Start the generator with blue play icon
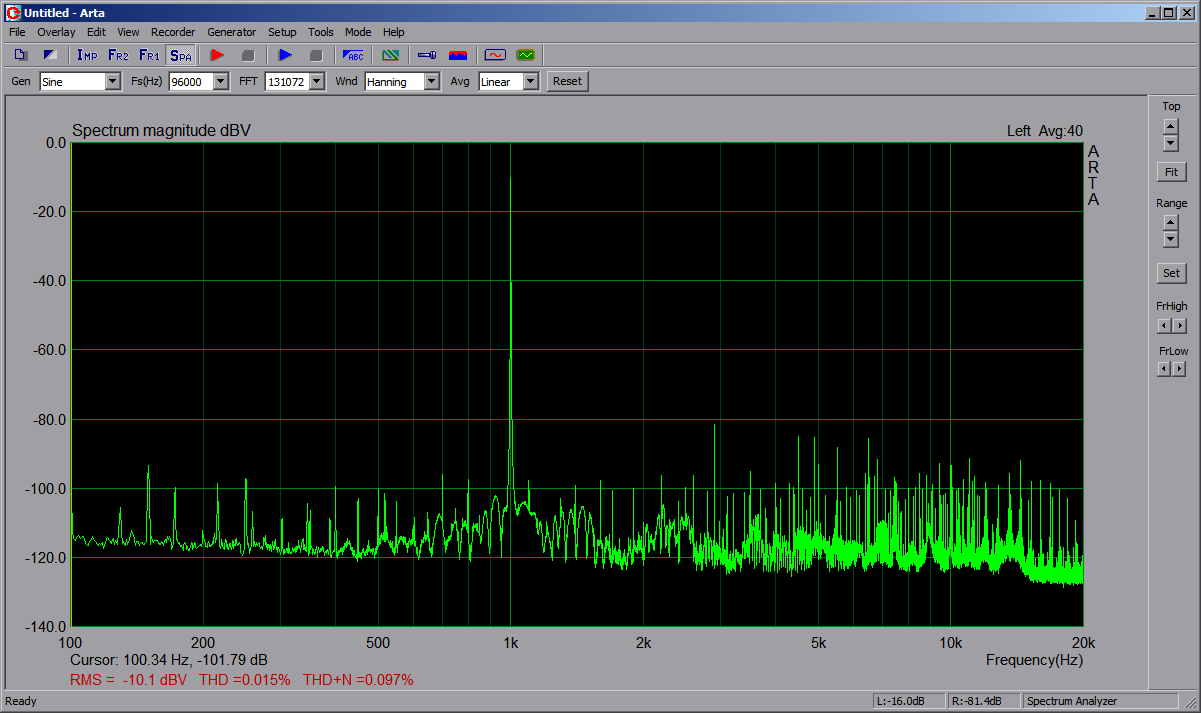The height and width of the screenshot is (713, 1201). click(285, 55)
